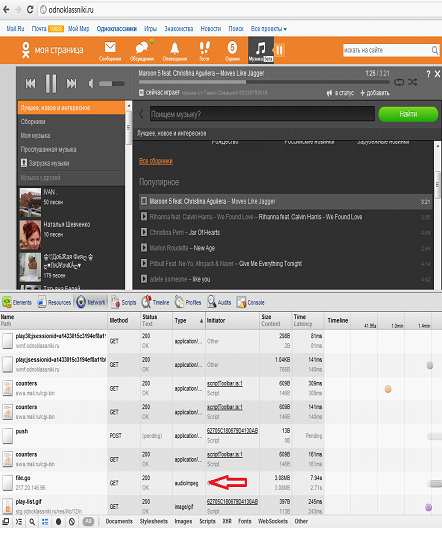Click the DevTools search magnifier icon

coord(32,522)
